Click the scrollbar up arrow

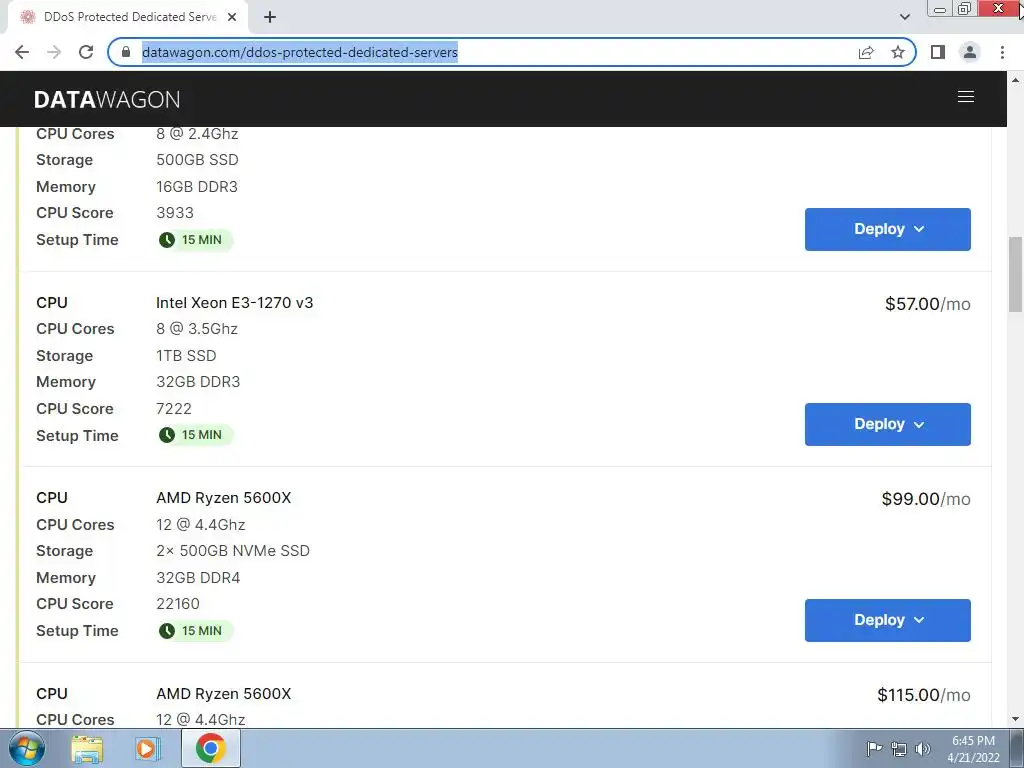coord(1015,80)
